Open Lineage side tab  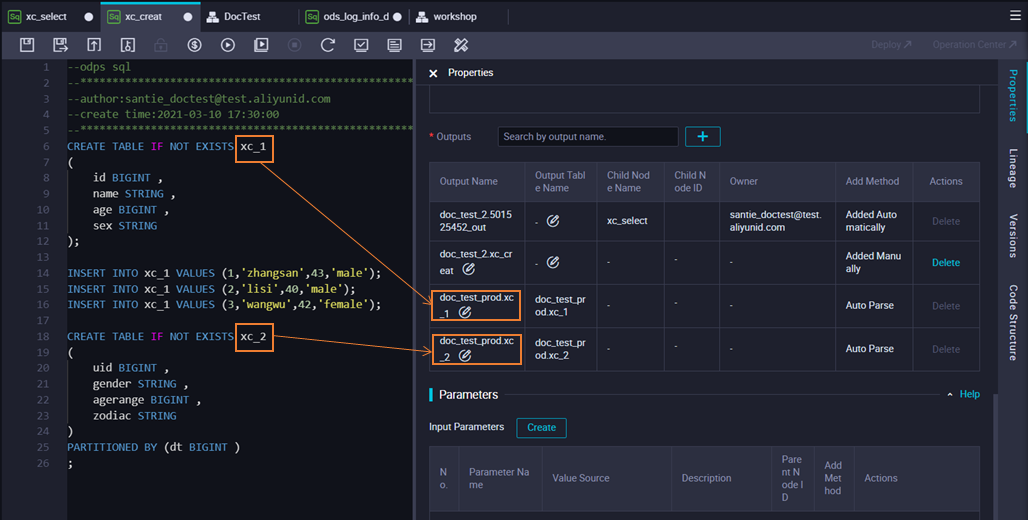pyautogui.click(x=1013, y=168)
